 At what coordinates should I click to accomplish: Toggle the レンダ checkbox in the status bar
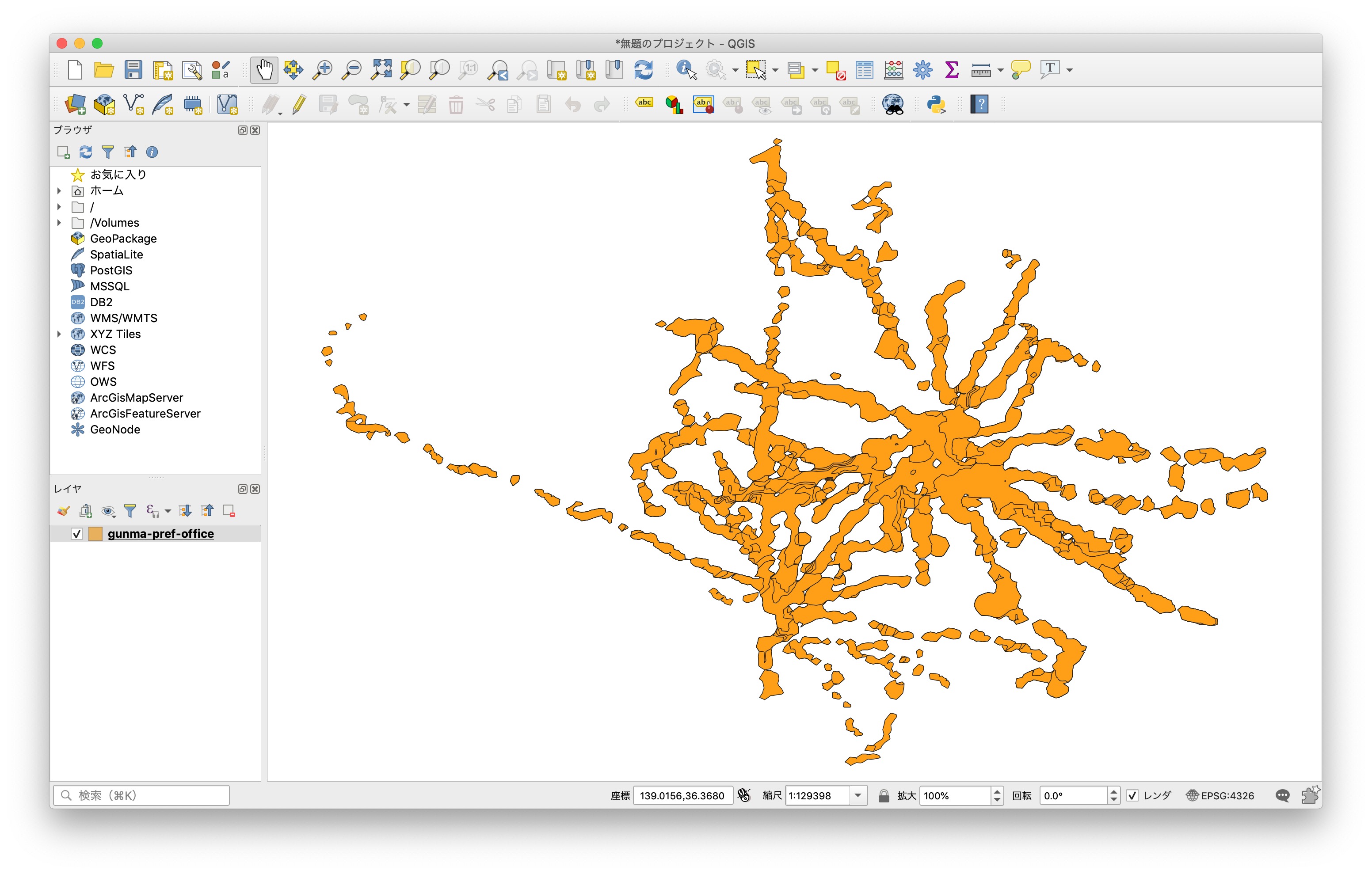click(x=1134, y=795)
